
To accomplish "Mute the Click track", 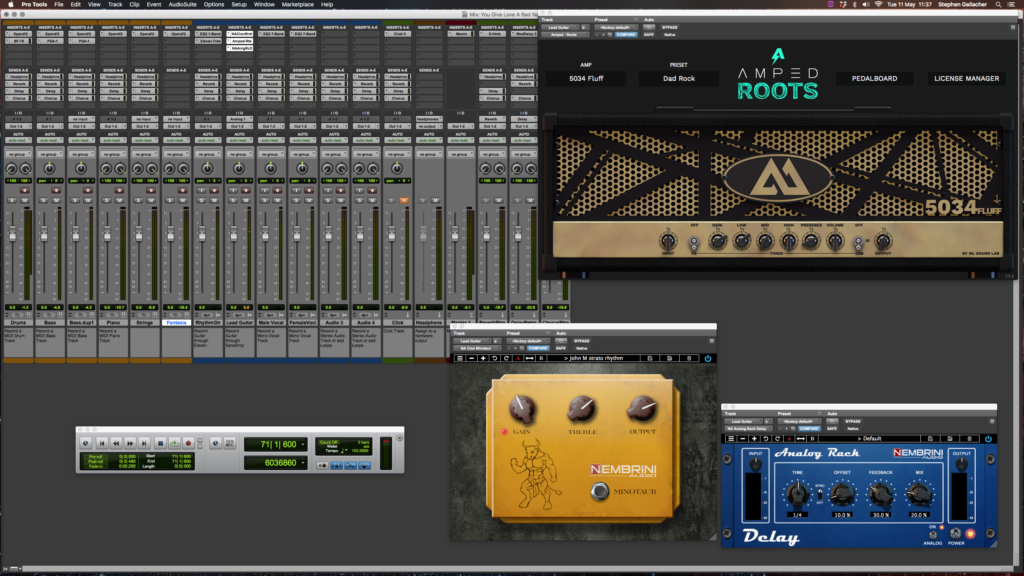I will 404,200.
